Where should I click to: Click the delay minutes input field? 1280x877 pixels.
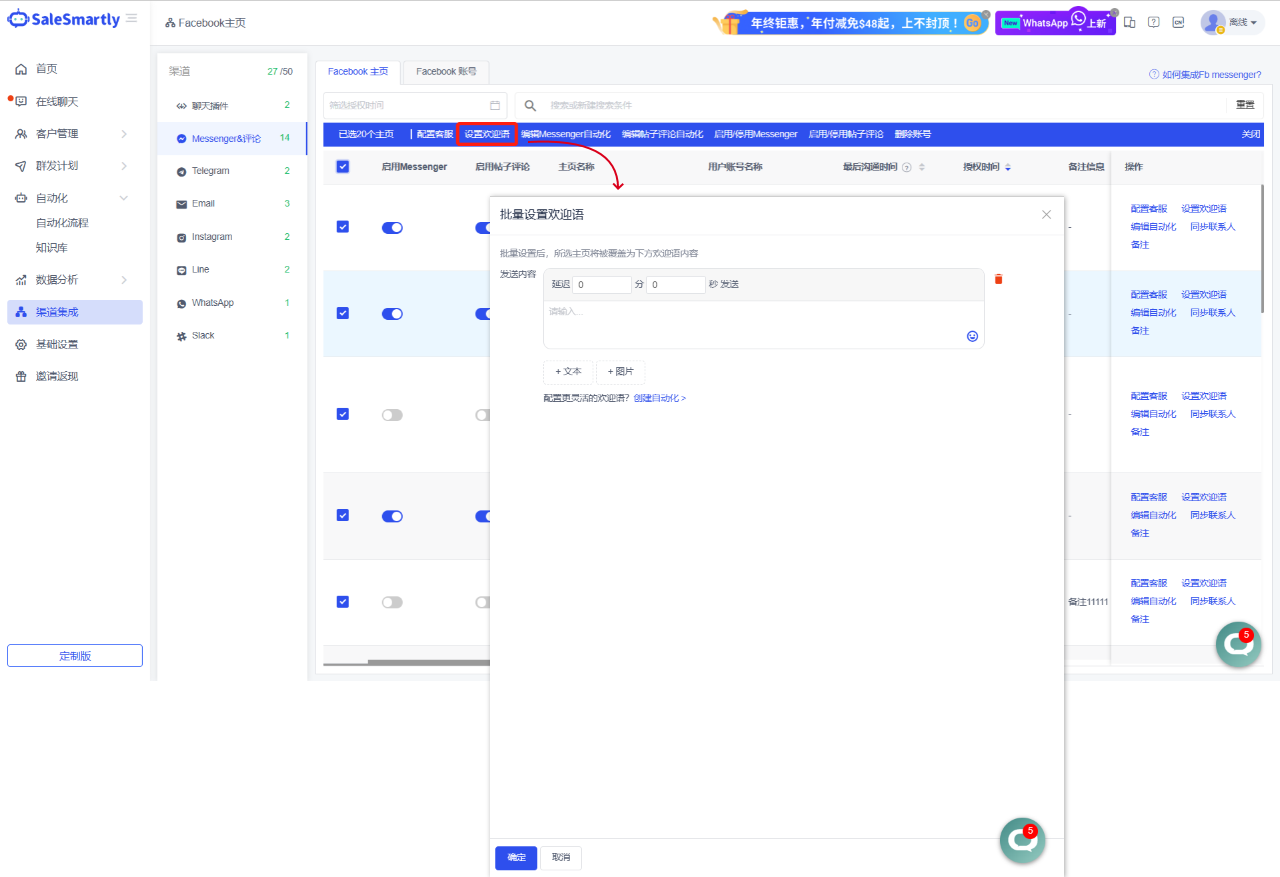point(601,285)
